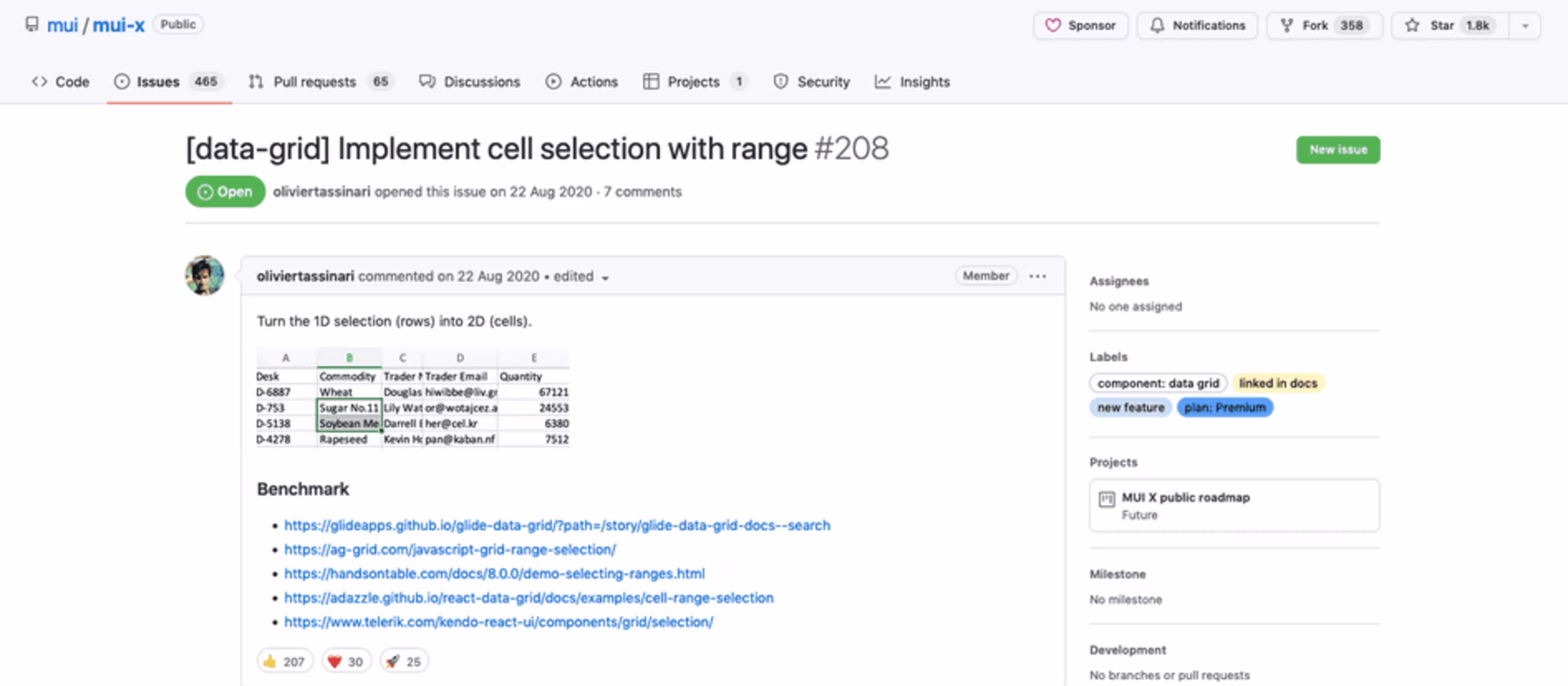Open the comment three-dots options menu
Viewport: 1568px width, 686px height.
[1038, 276]
